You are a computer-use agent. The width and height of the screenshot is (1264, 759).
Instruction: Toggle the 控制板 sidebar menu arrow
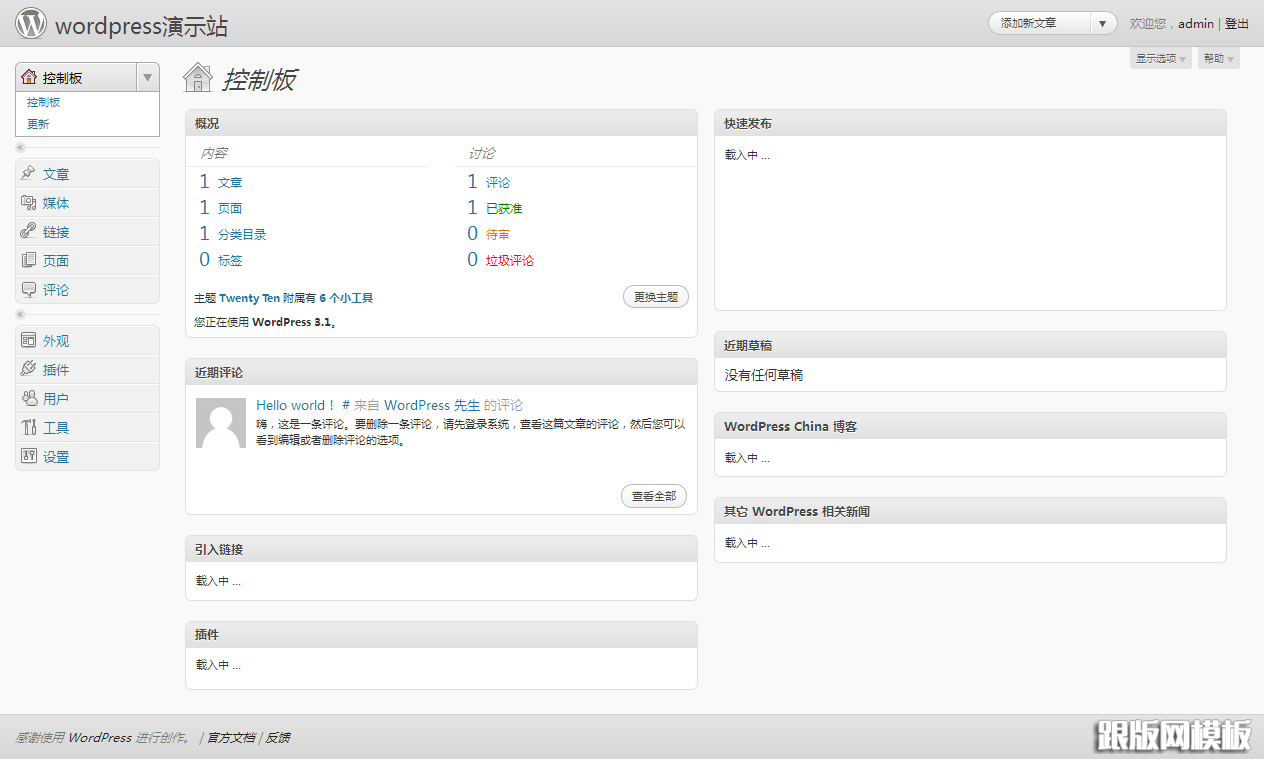point(147,77)
